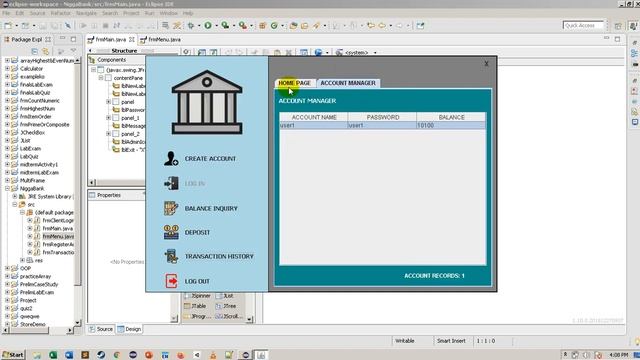Click the greyed LOG IN label
The height and width of the screenshot is (360, 640).
(x=195, y=184)
